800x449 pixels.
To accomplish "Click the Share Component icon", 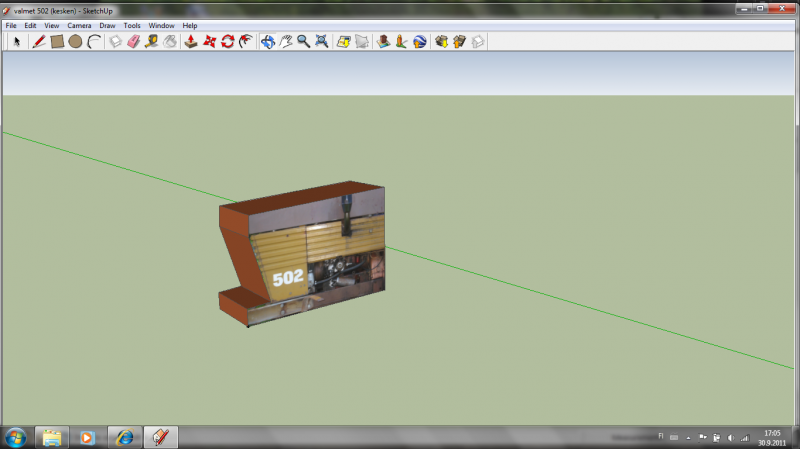I will coord(478,41).
